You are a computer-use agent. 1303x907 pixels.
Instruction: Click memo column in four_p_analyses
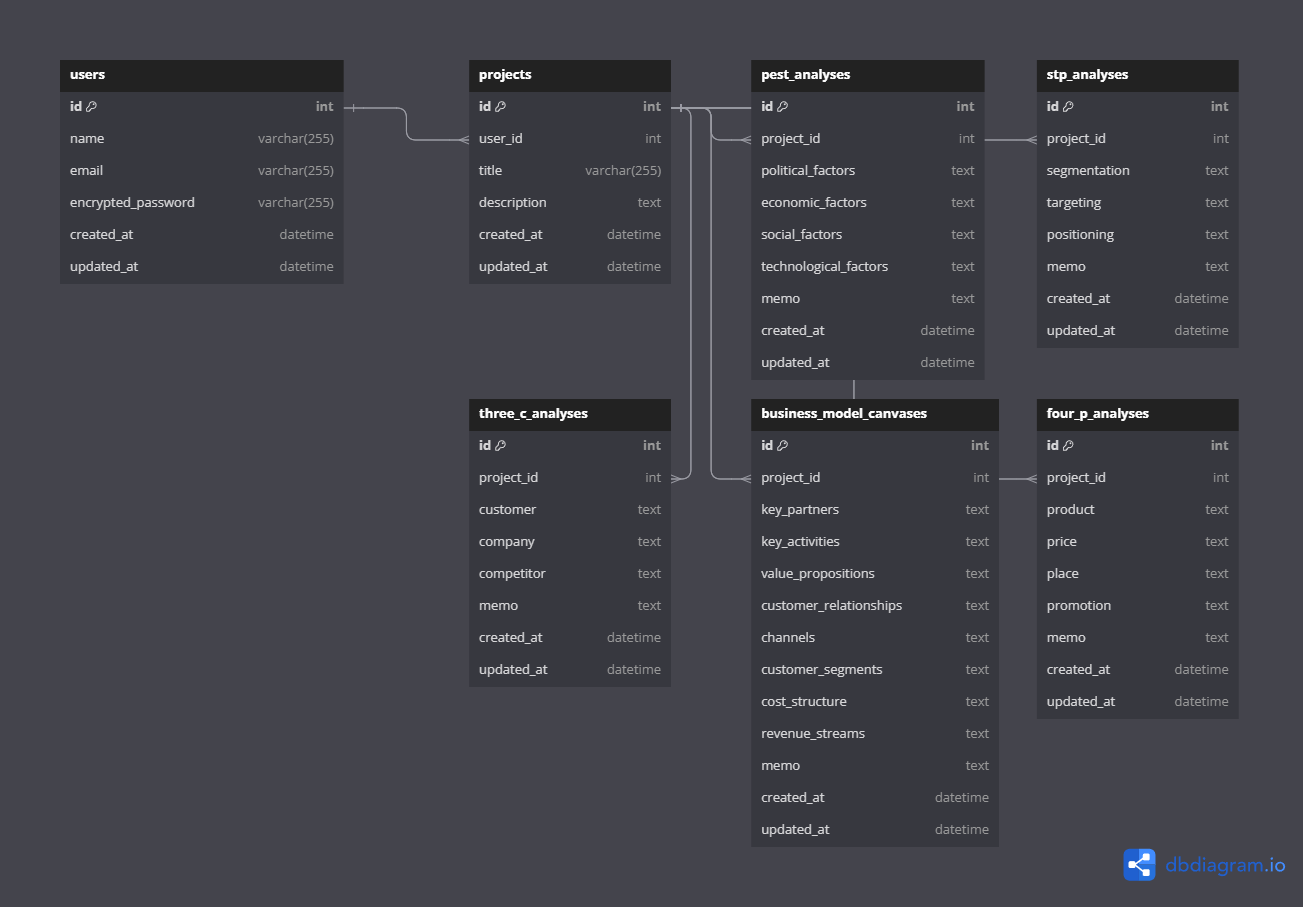pos(1138,637)
